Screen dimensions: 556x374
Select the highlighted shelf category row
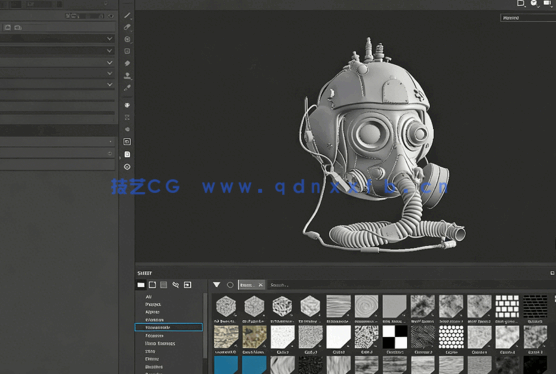pos(169,328)
